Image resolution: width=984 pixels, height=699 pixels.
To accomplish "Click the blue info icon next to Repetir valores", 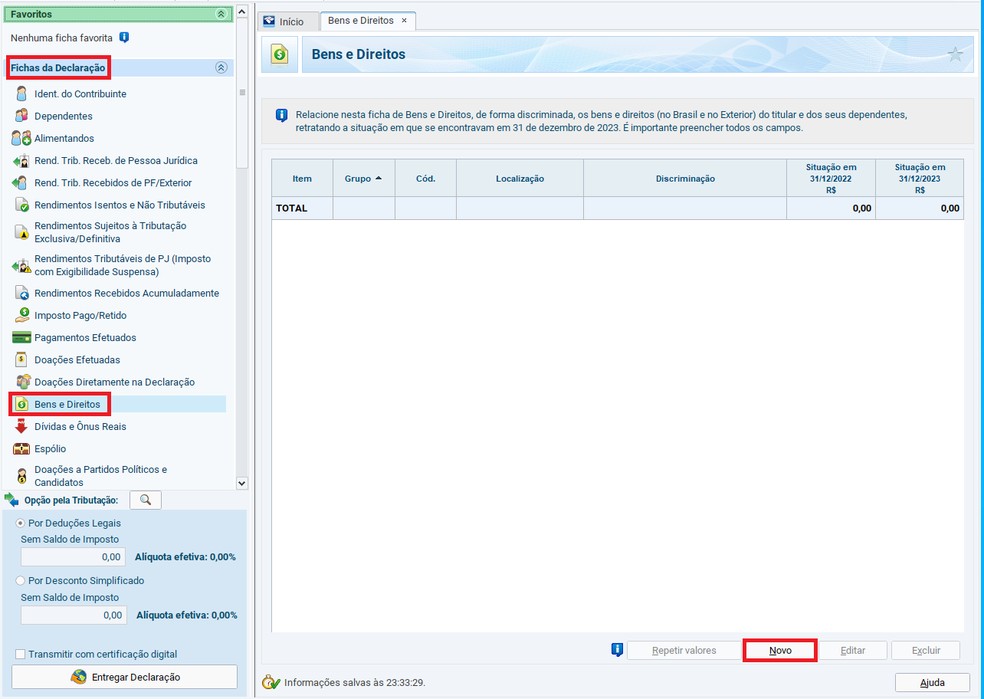I will tap(617, 650).
